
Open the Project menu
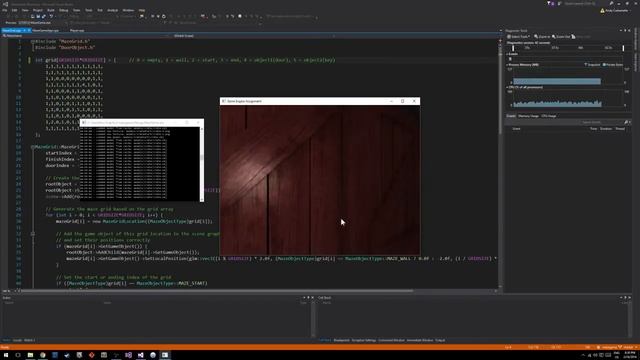pos(38,10)
